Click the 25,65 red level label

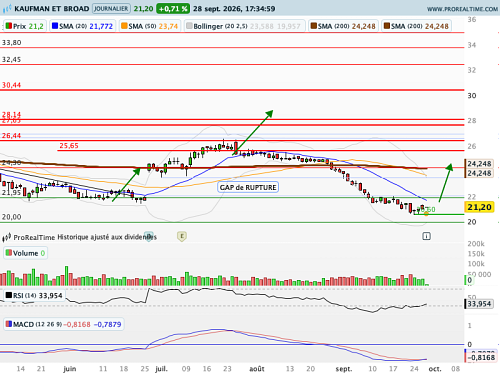pos(69,146)
